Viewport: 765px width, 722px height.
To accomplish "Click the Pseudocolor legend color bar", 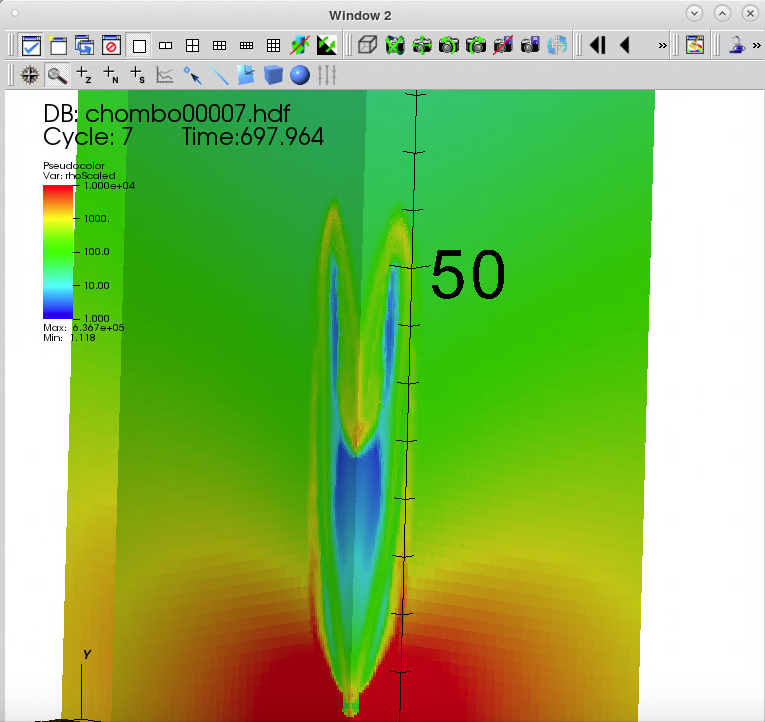I will coord(57,252).
